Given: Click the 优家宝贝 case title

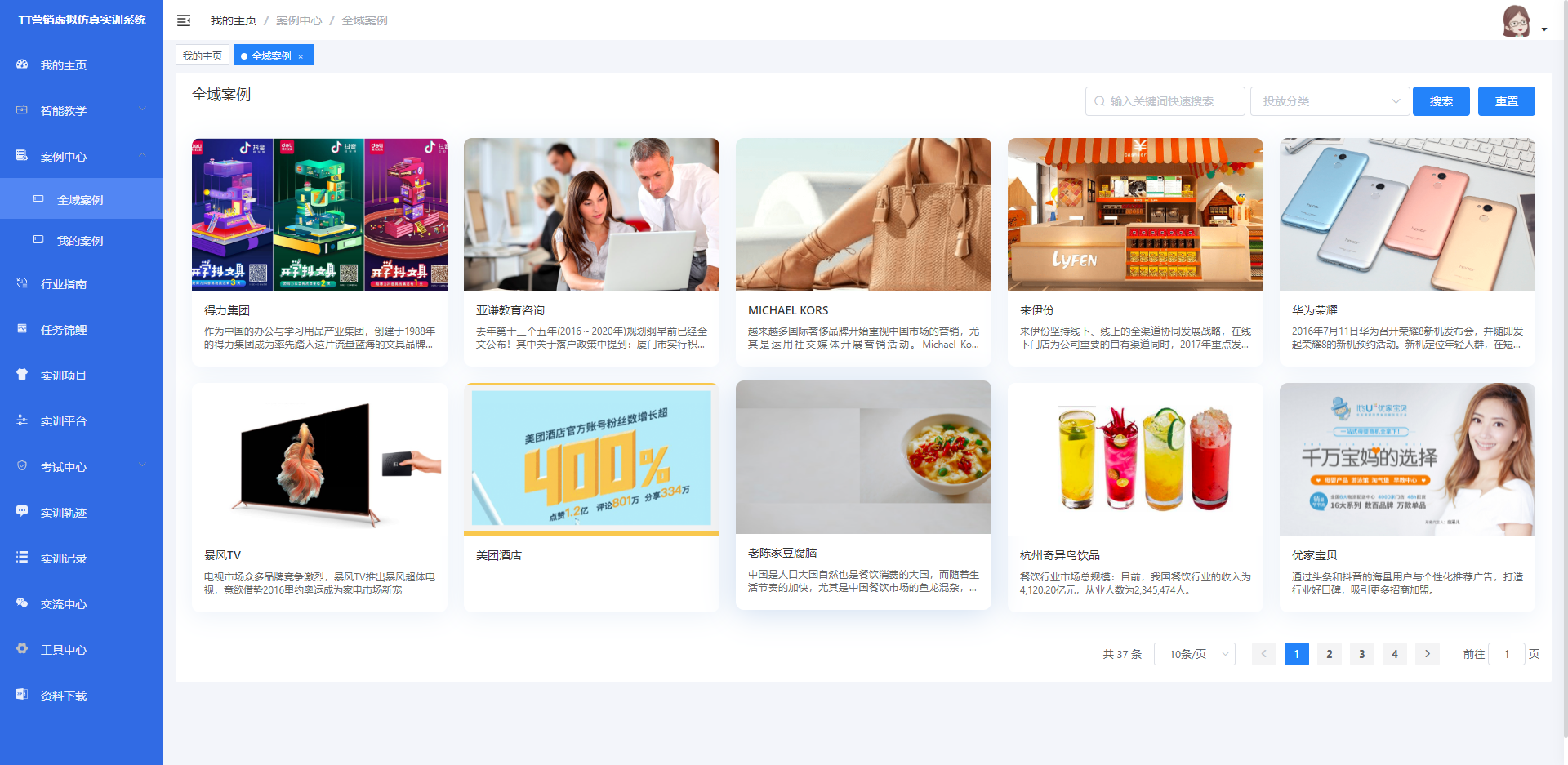Looking at the screenshot, I should click(1315, 555).
